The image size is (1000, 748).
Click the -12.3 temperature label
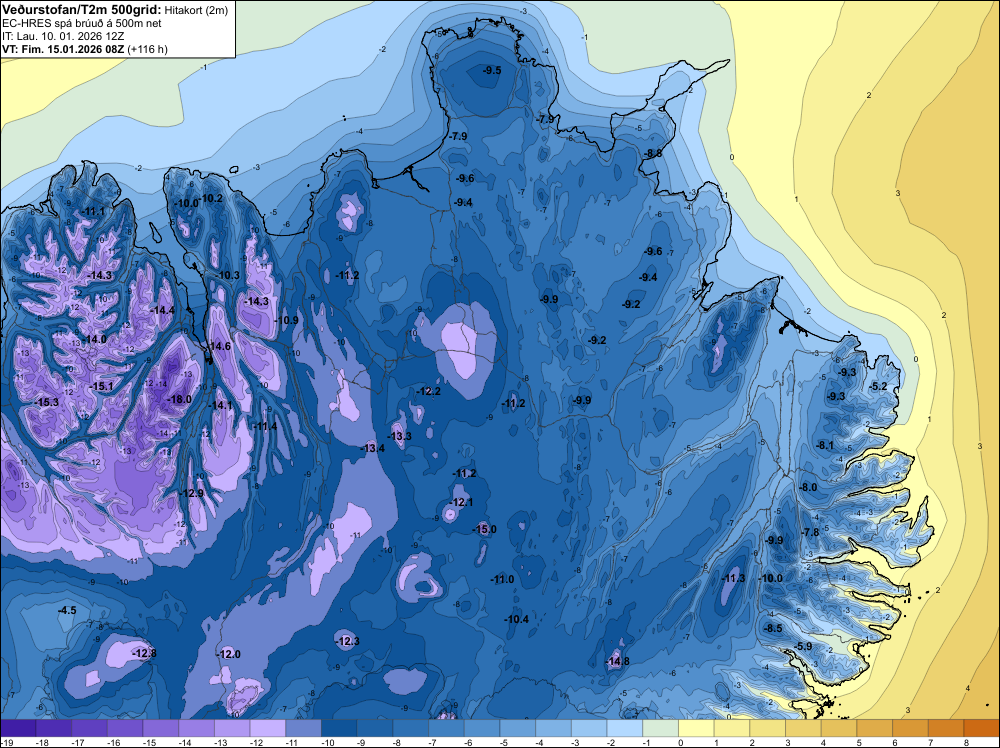point(347,641)
